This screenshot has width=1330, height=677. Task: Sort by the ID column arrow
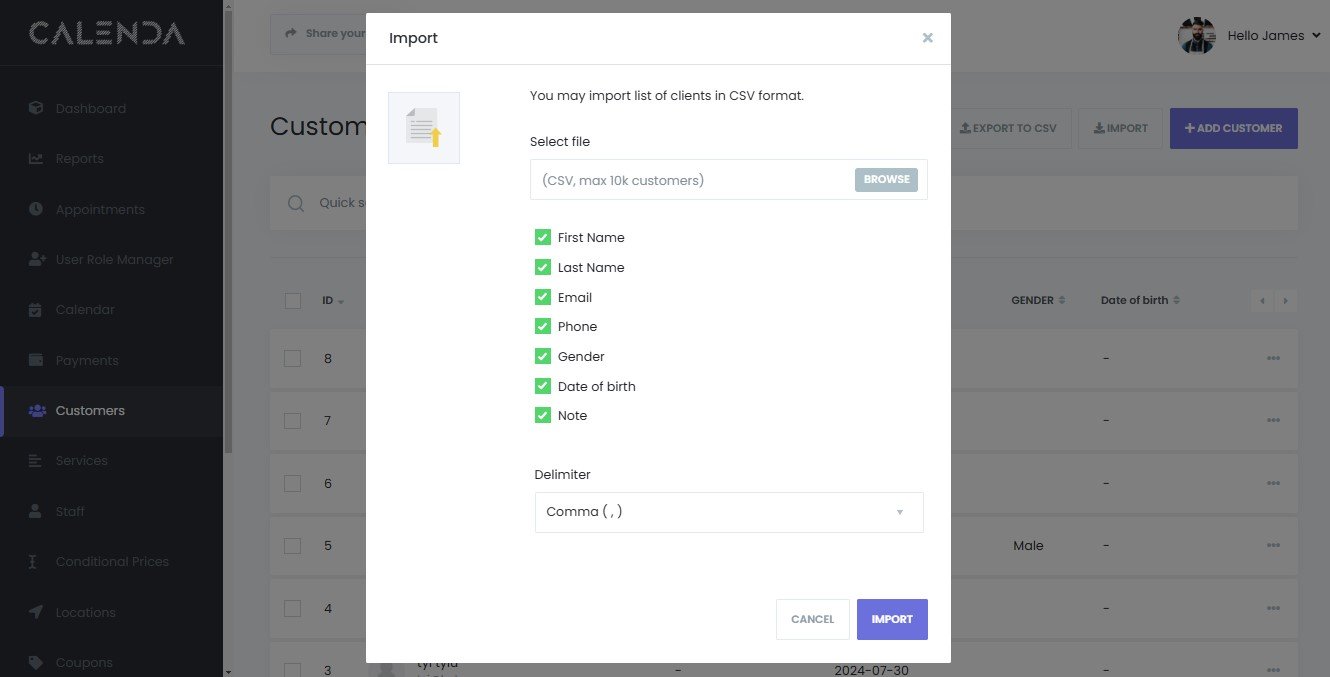pyautogui.click(x=341, y=301)
